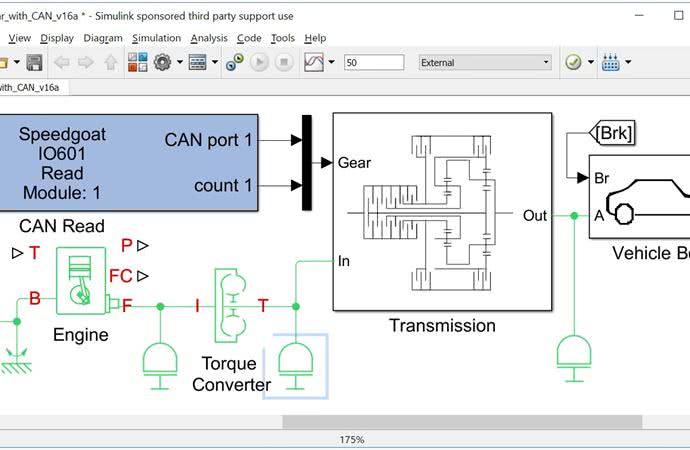Open the Library Browser icon
Viewport: 690px width, 450px height.
[x=137, y=62]
